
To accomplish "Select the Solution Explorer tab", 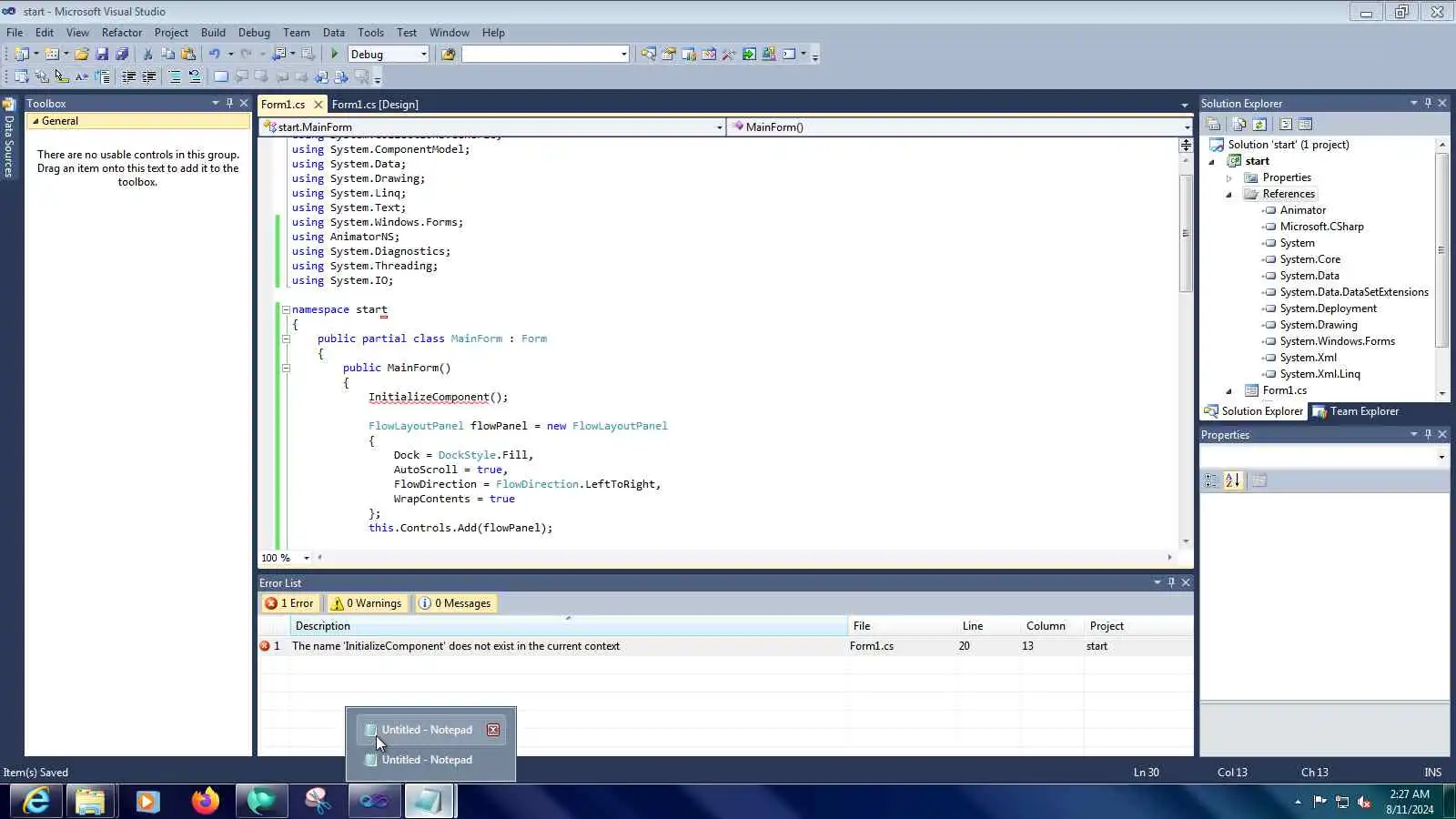I will coord(1254,411).
